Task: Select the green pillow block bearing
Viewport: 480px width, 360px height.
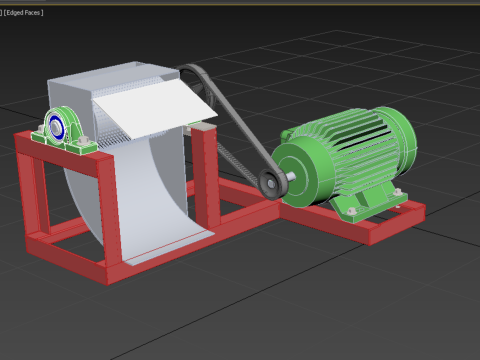Action: click(63, 131)
